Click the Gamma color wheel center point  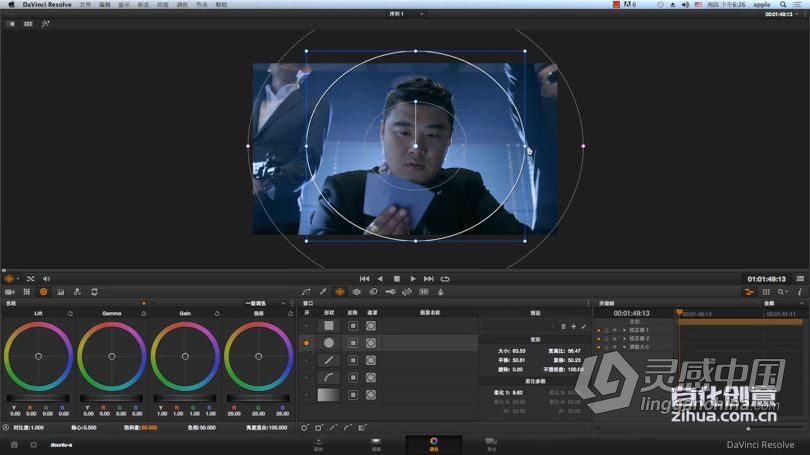click(x=112, y=356)
